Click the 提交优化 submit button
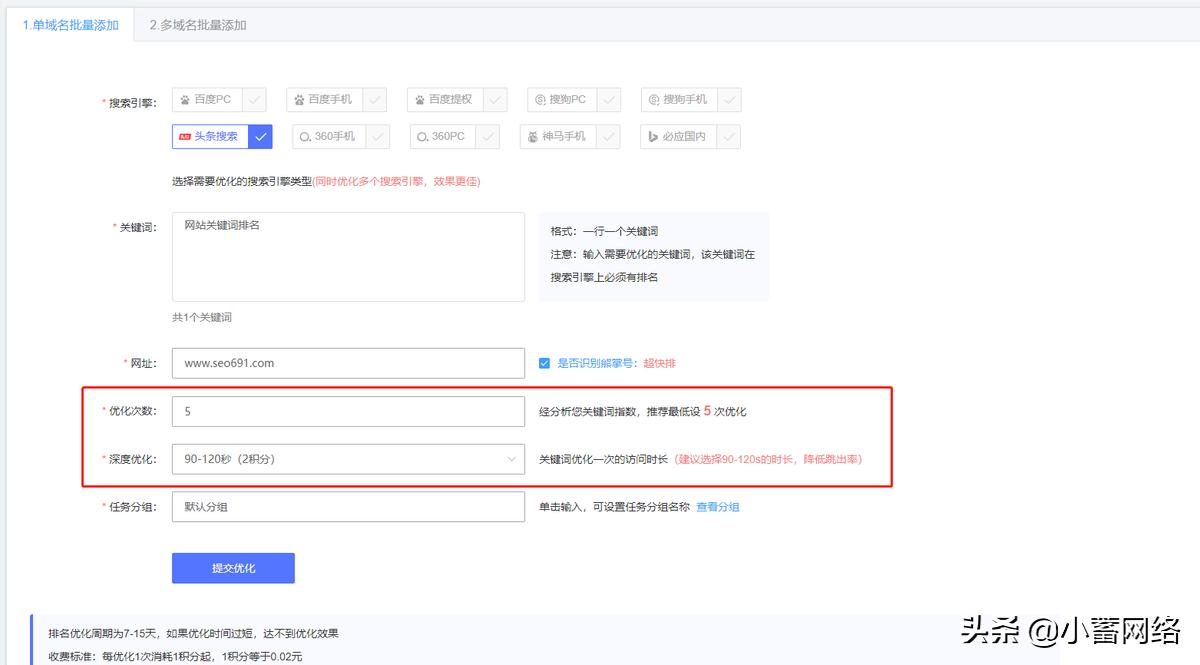The image size is (1200, 665). click(233, 567)
